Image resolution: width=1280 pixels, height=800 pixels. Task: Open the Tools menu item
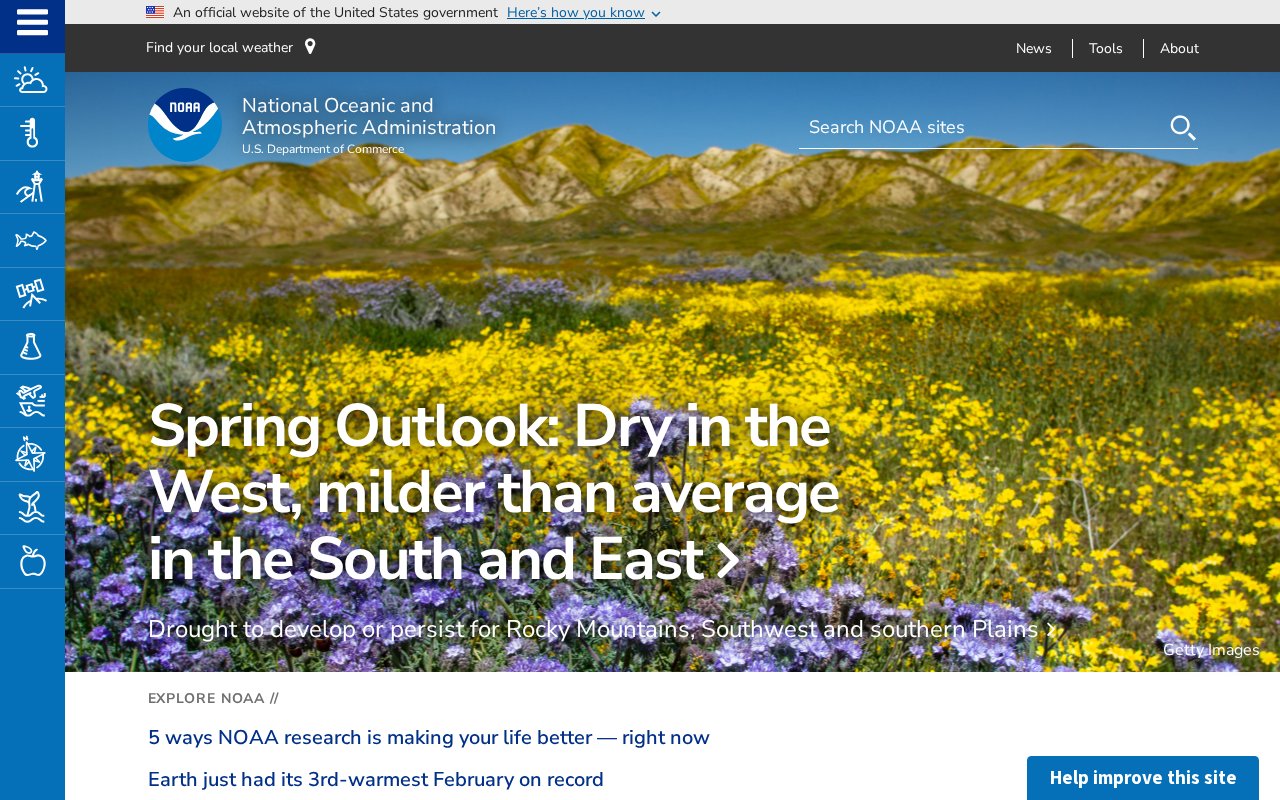[x=1106, y=48]
